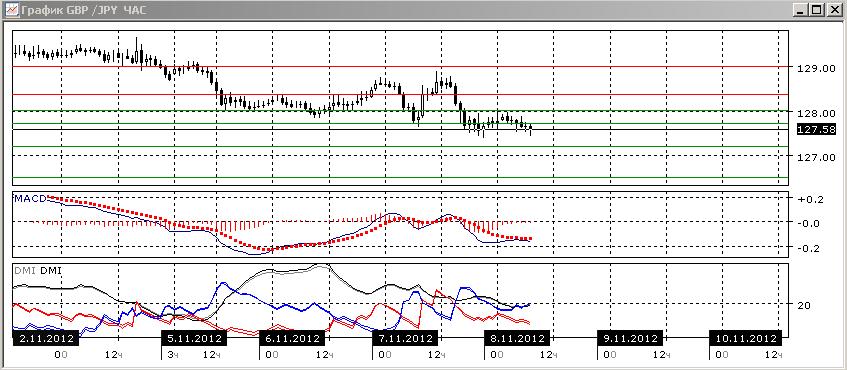Screen dimensions: 847x370
Task: Click the 128.00 price axis label
Action: tap(816, 113)
